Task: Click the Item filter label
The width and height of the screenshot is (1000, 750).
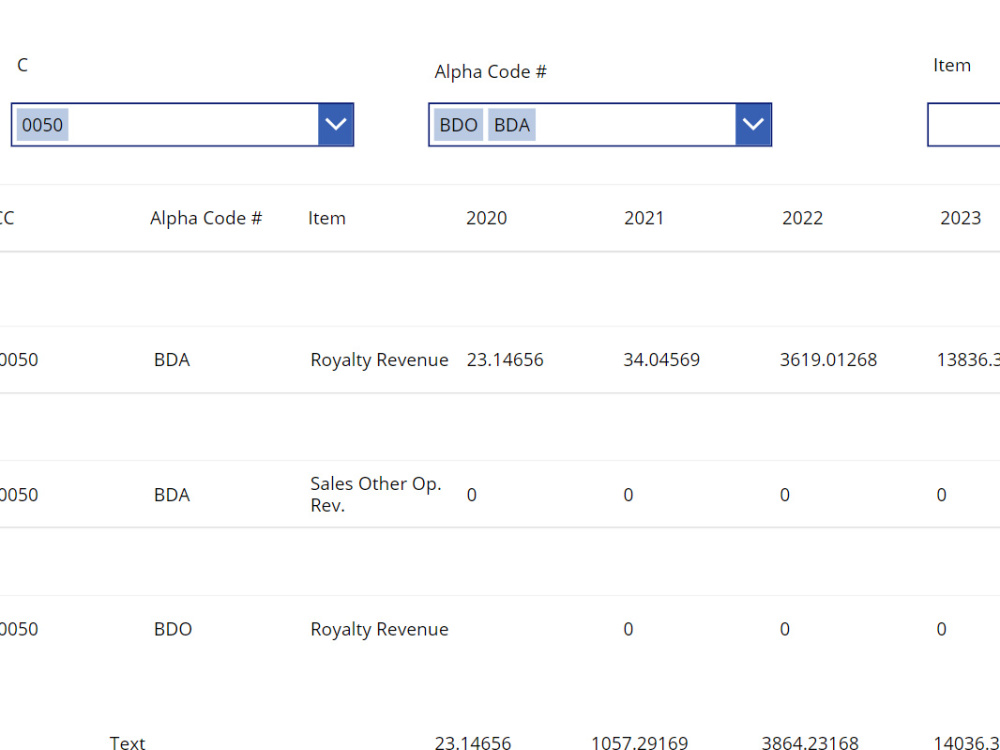Action: (x=952, y=65)
